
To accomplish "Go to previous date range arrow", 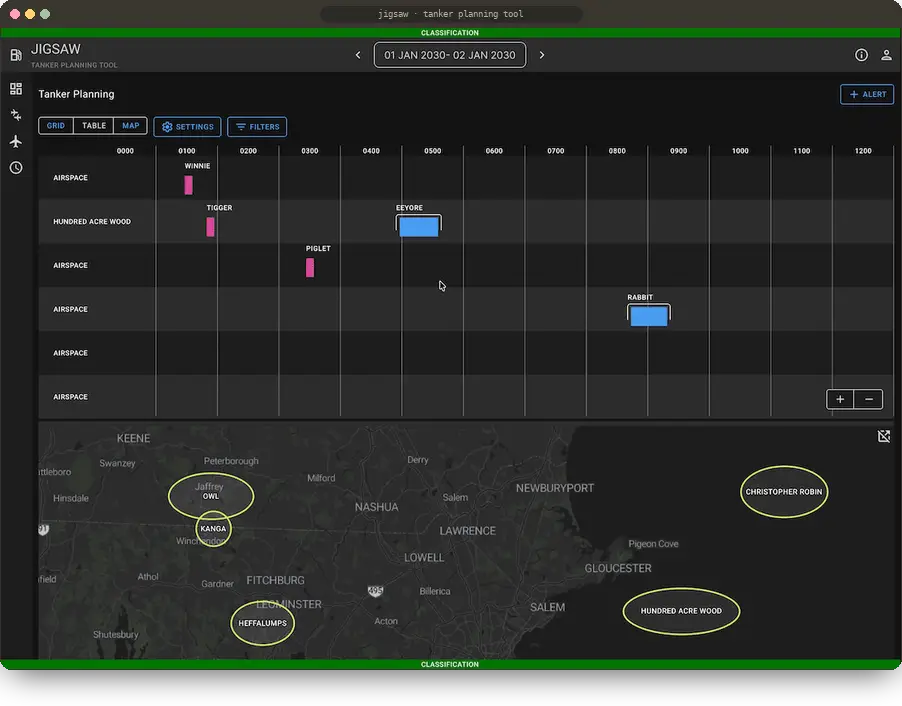I will coord(358,55).
